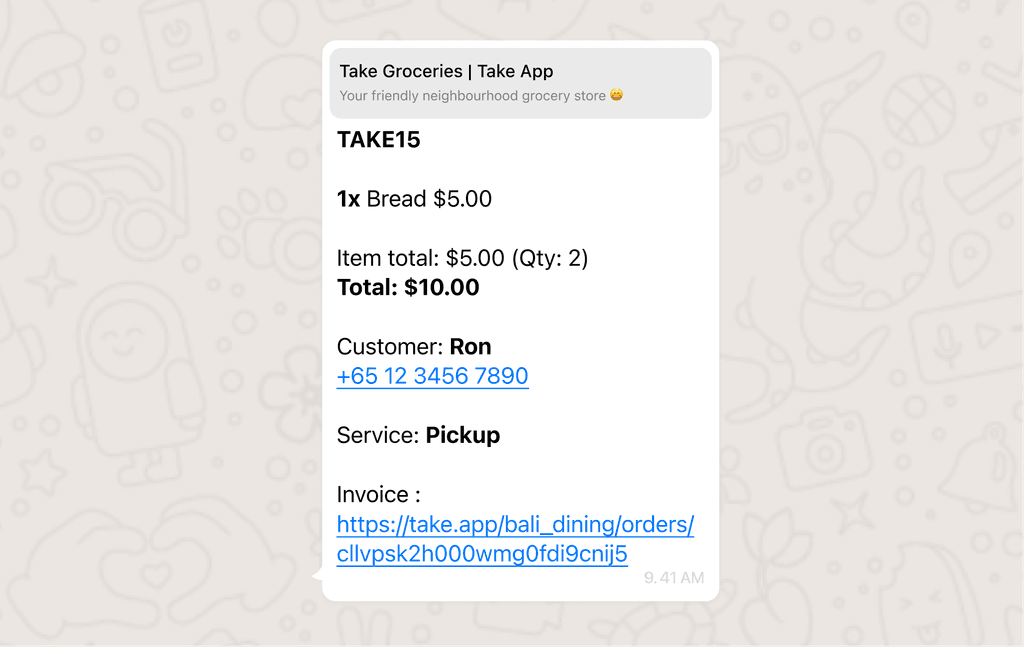Click the second line of the invoice URL
The width and height of the screenshot is (1024, 647).
482,554
